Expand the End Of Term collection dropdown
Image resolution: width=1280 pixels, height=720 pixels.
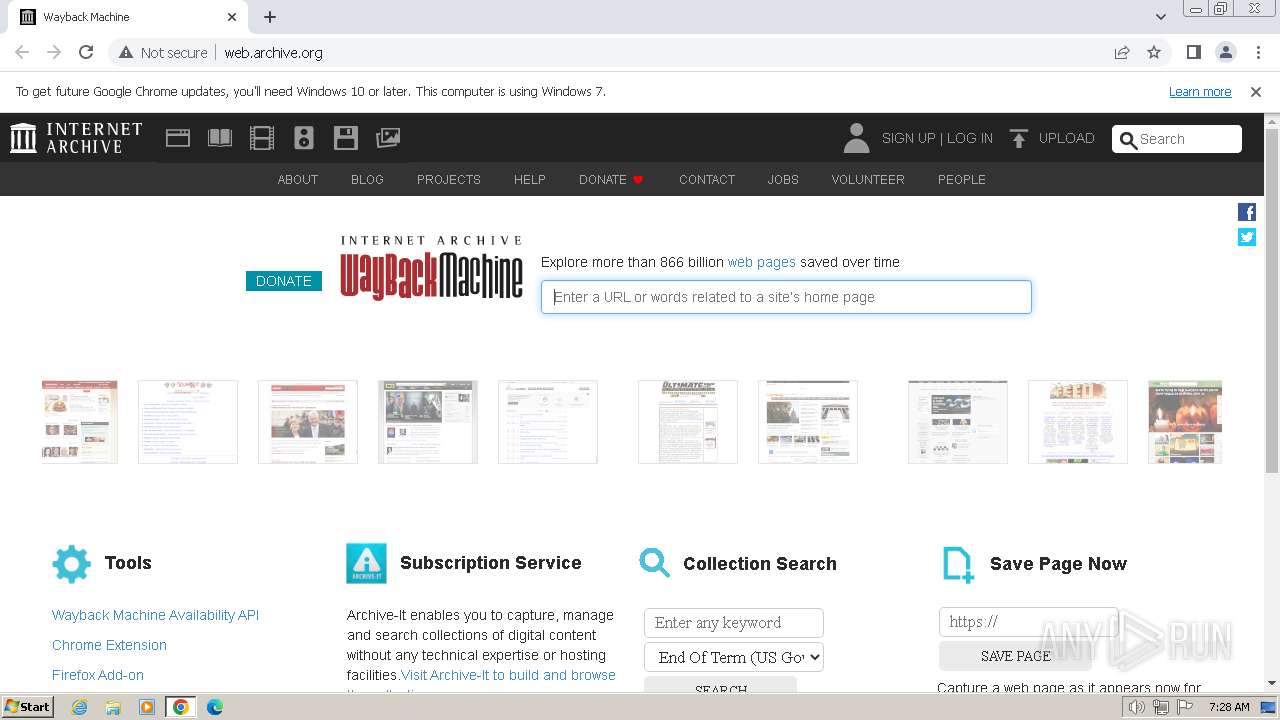(x=734, y=657)
